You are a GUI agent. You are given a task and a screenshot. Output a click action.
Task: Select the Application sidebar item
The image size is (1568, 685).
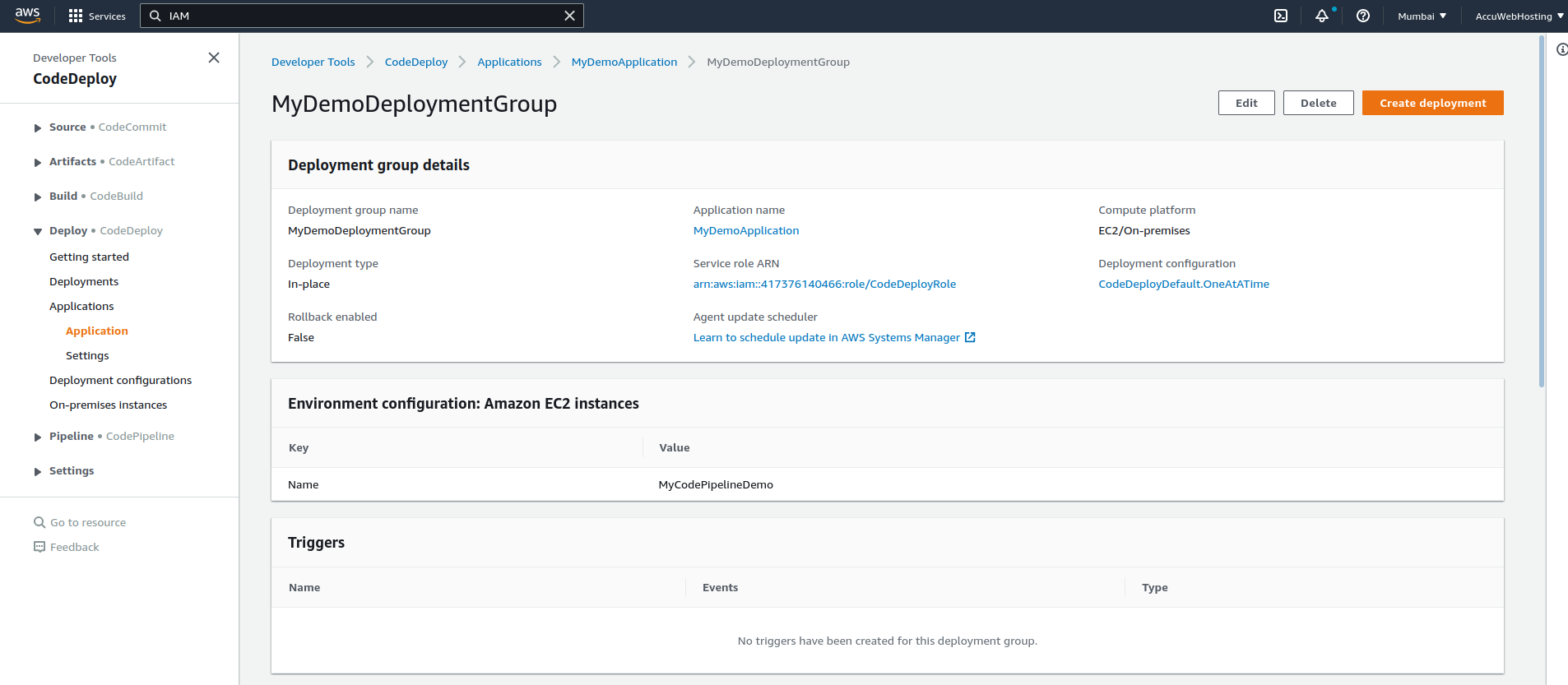(97, 331)
